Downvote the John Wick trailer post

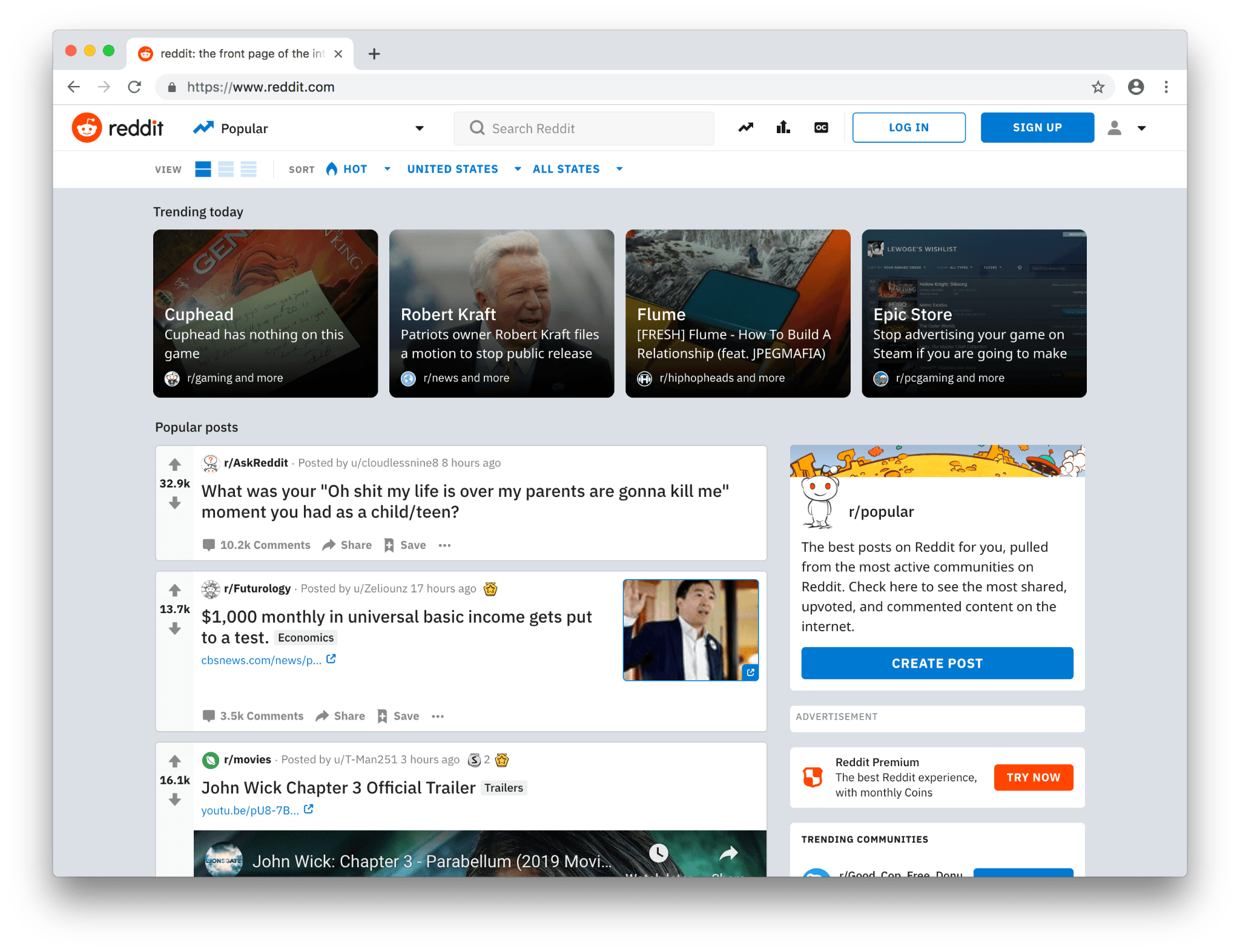[175, 800]
